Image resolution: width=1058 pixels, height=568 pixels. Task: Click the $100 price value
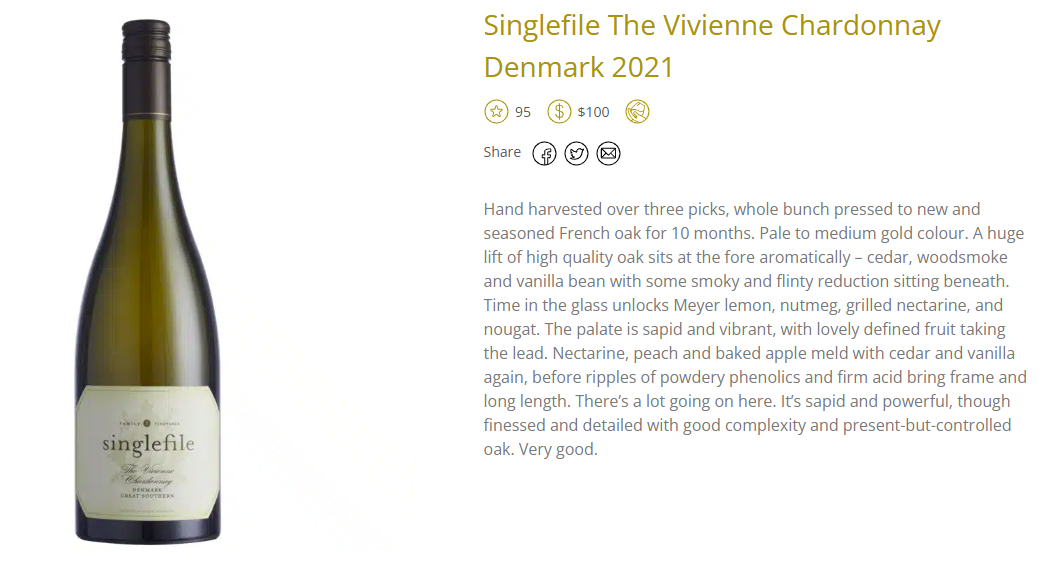click(x=593, y=112)
